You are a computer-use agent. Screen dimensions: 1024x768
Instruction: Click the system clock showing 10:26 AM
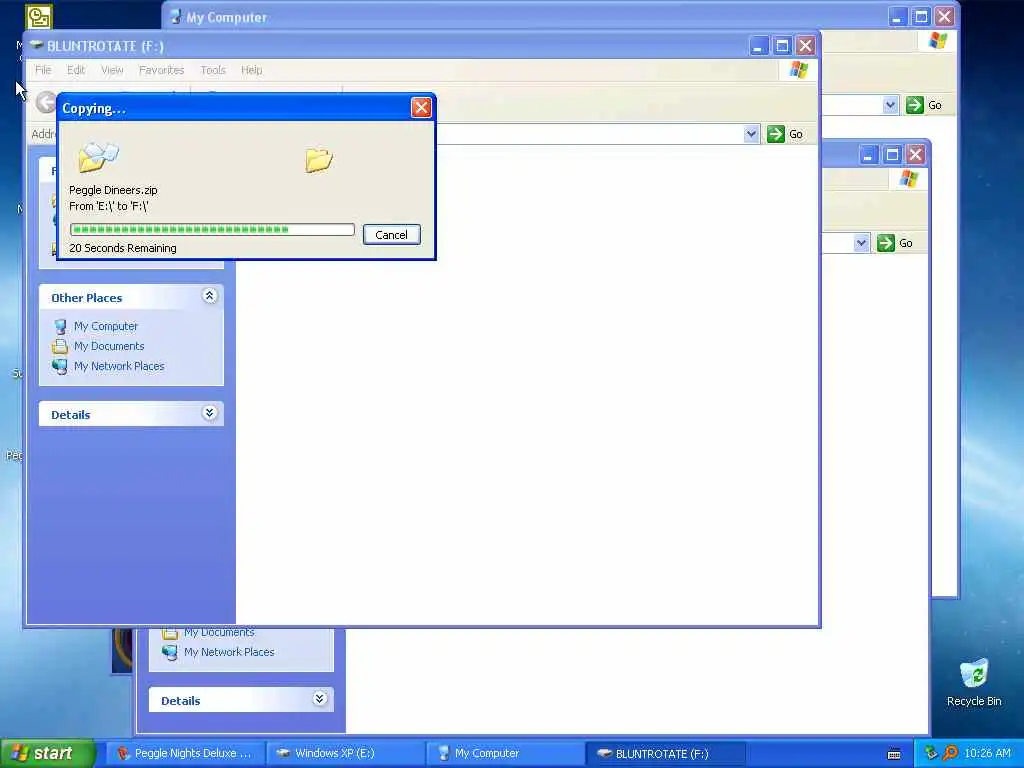987,753
